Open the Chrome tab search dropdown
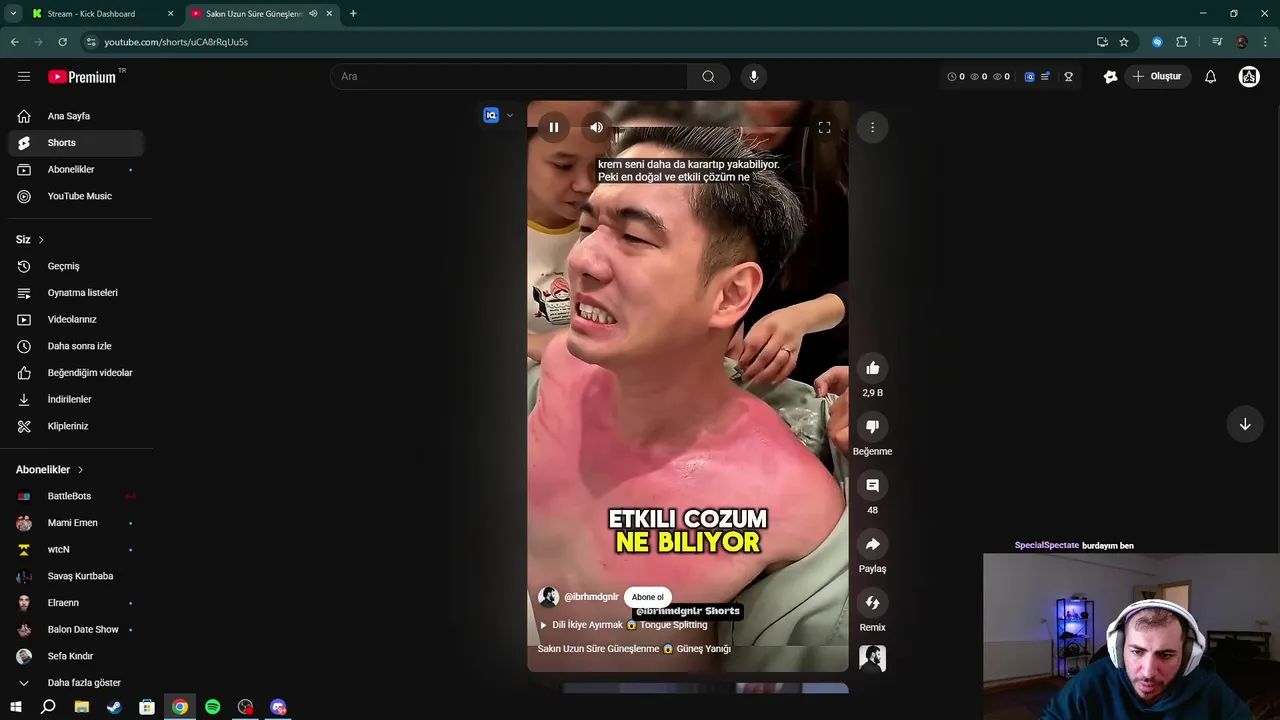Viewport: 1280px width, 720px height. pos(13,14)
